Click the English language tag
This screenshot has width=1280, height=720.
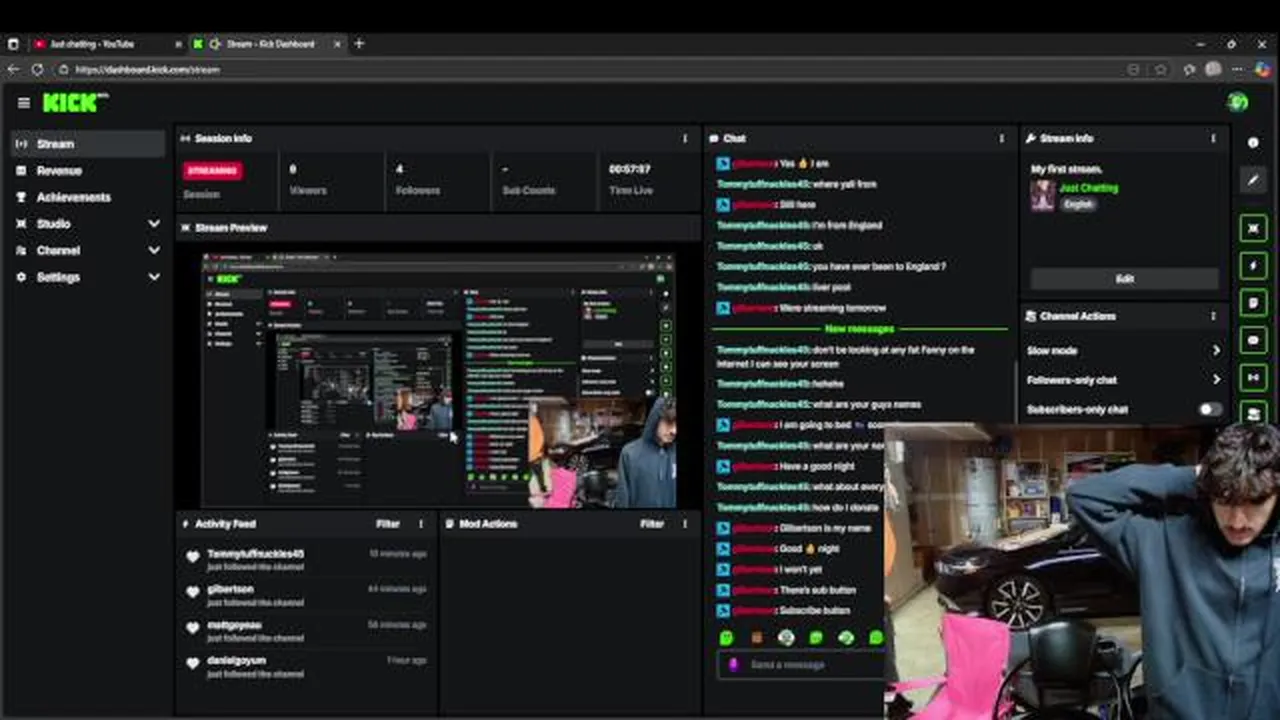point(1078,204)
